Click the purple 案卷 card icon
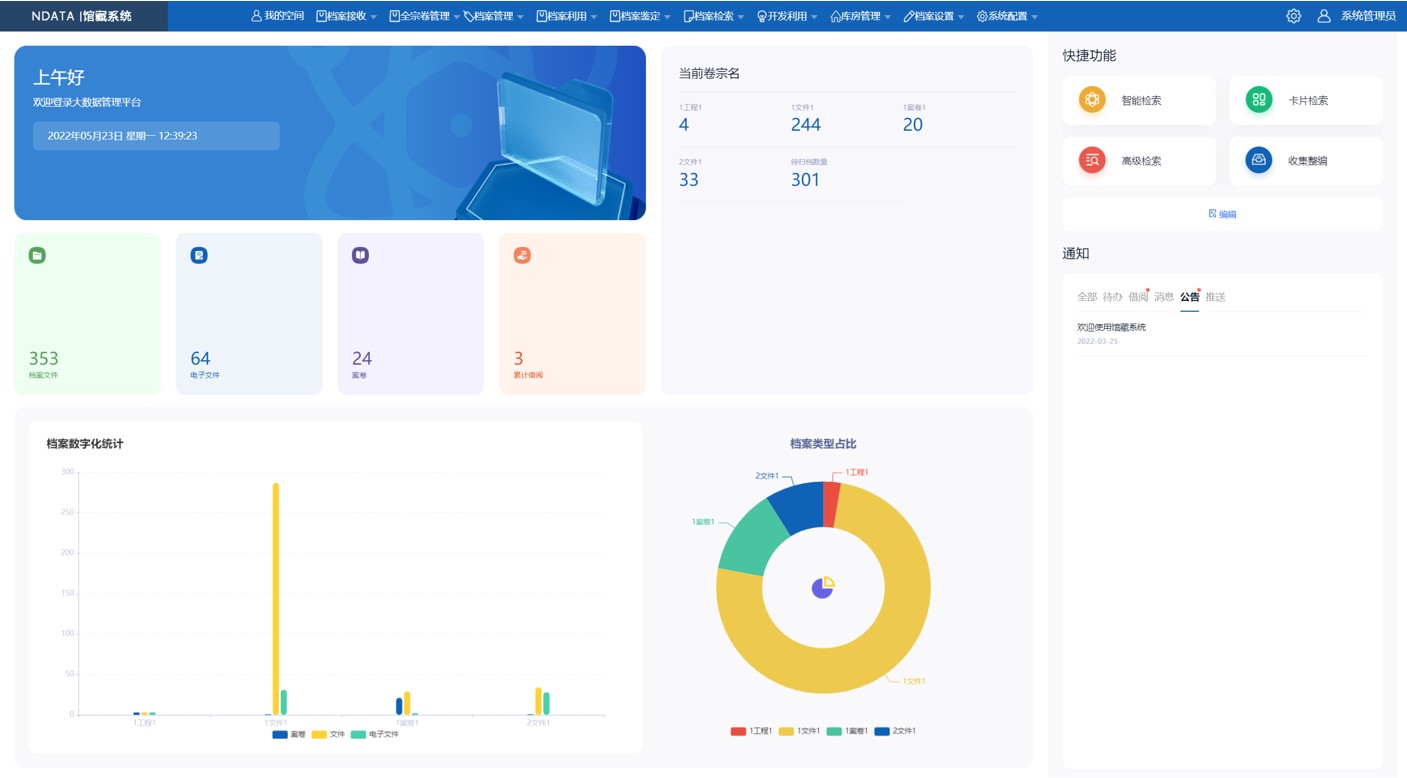 360,256
